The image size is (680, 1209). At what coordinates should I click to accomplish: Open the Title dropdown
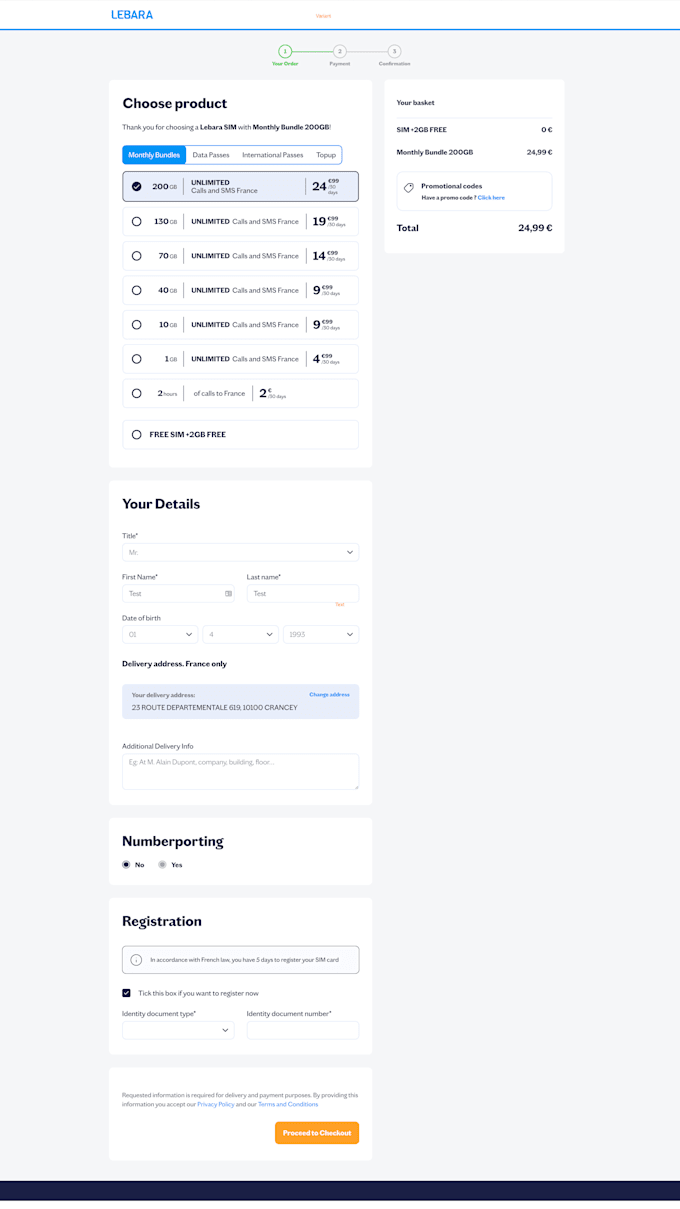[x=240, y=551]
